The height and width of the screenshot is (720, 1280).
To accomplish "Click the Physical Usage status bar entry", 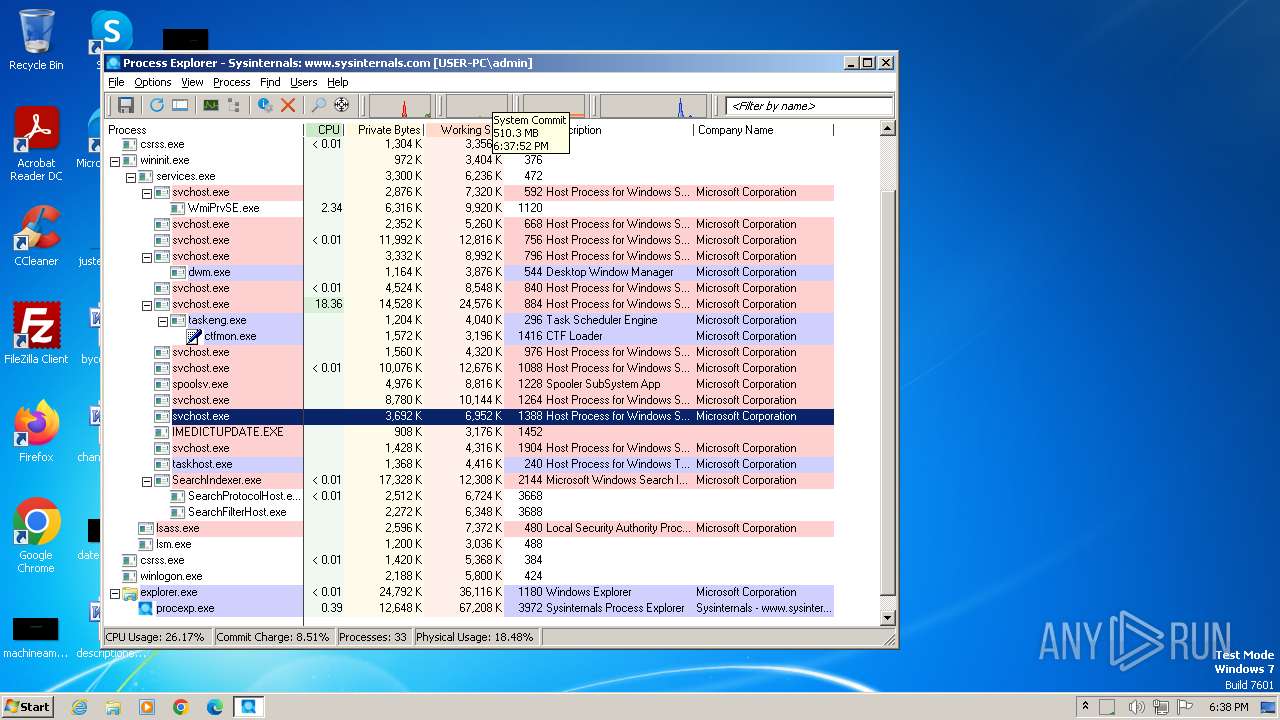I will tap(475, 637).
